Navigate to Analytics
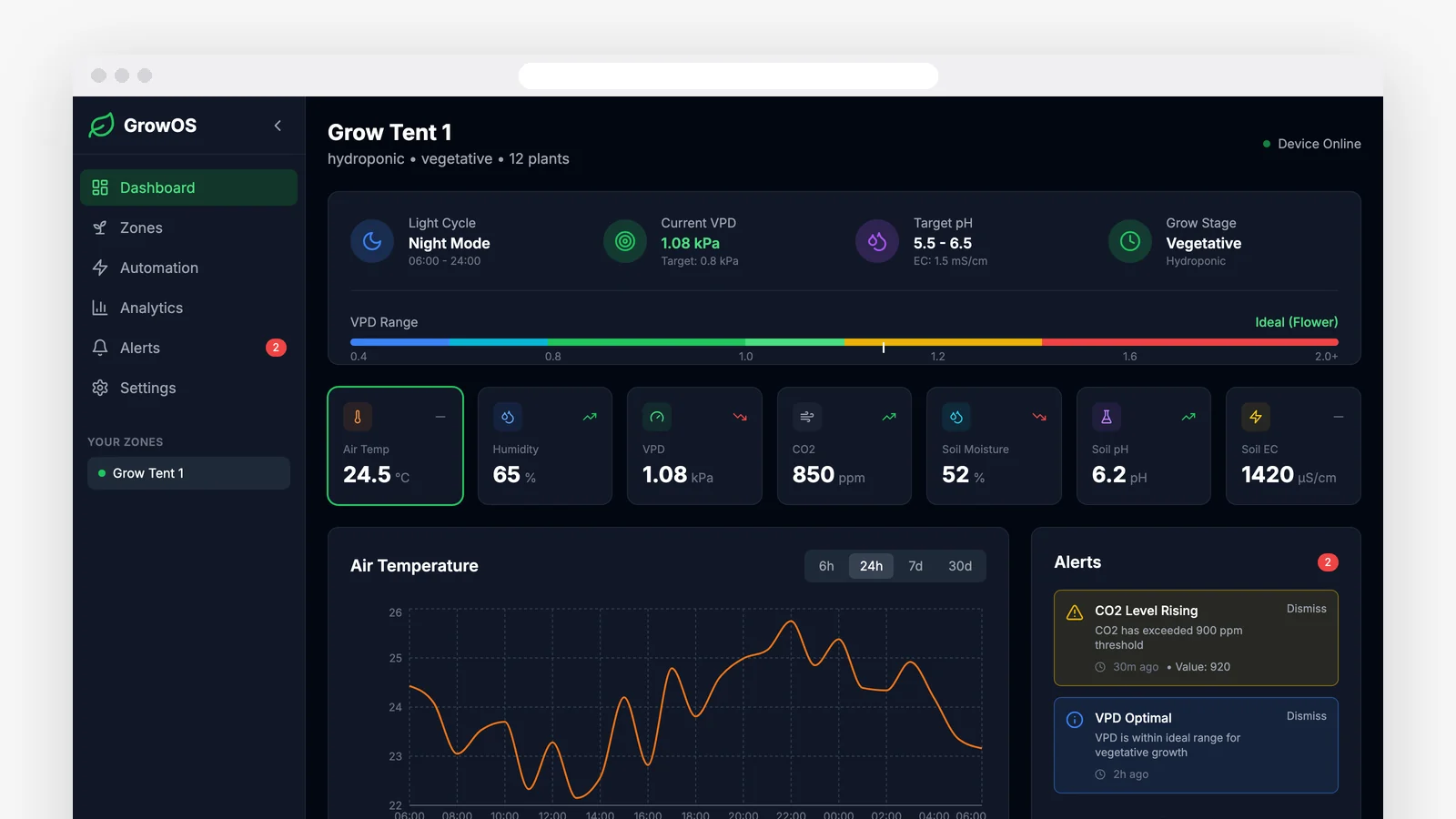Screen dimensions: 1456x819 coord(188,308)
